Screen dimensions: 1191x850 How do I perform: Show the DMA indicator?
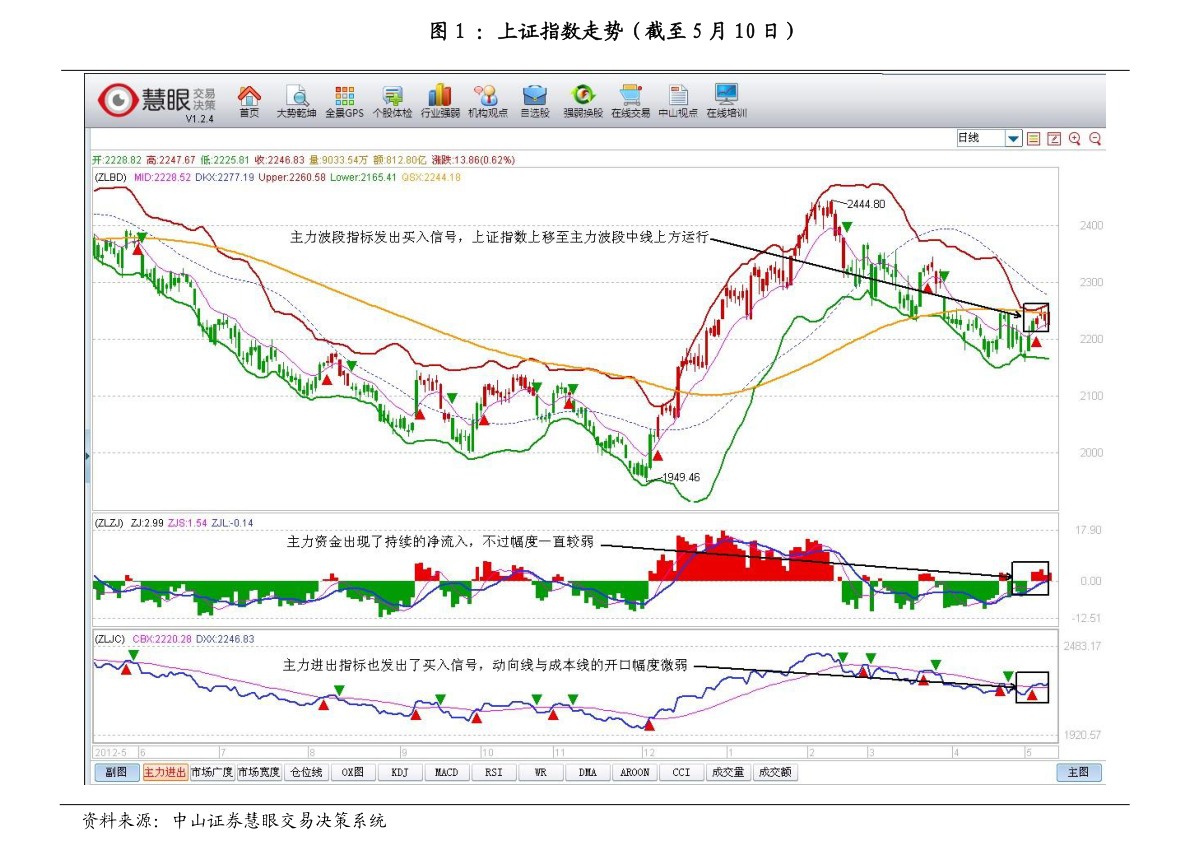pos(588,773)
